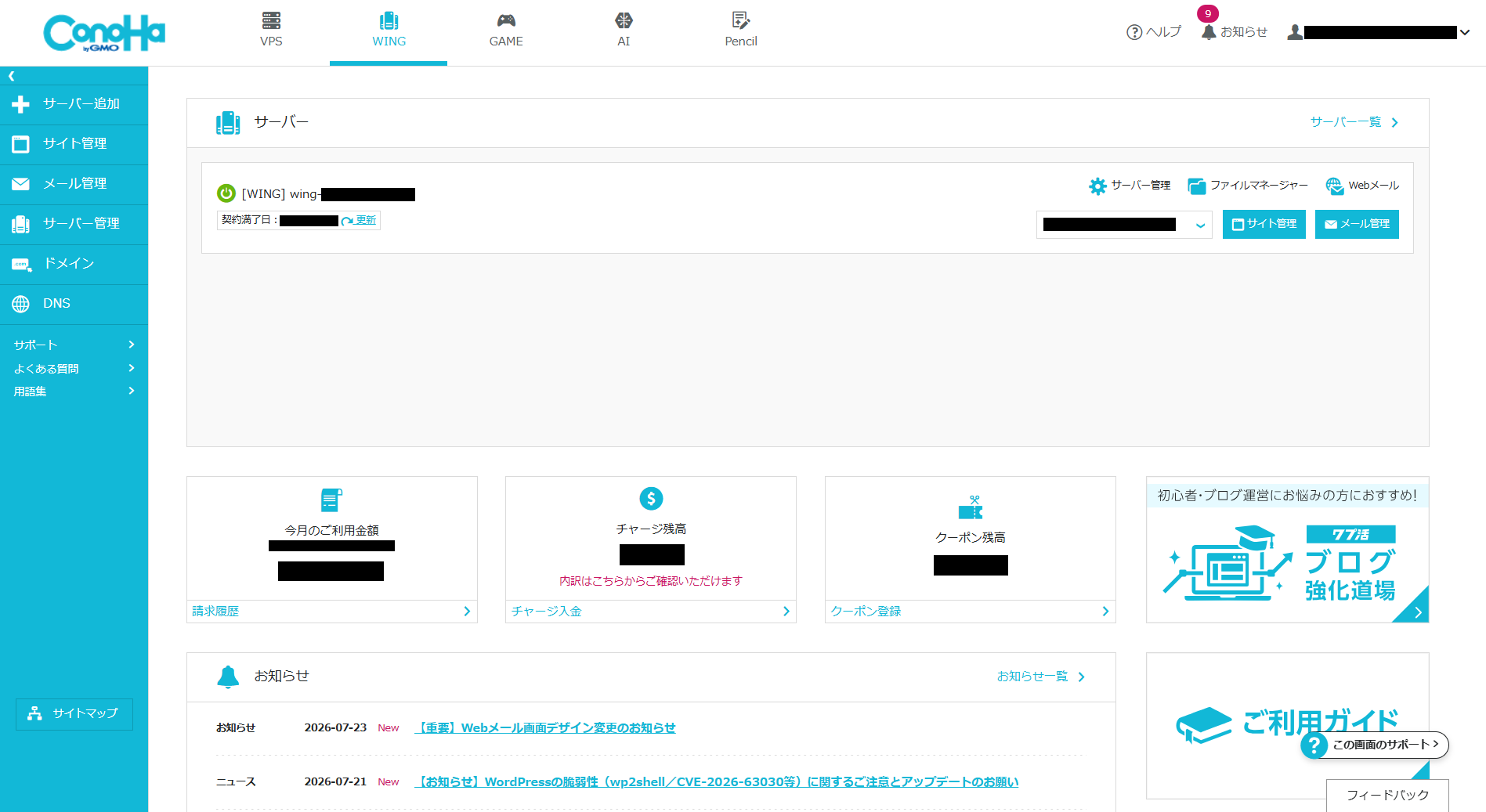Click the ConoHa by GMO logo
Image resolution: width=1486 pixels, height=812 pixels.
coord(104,33)
